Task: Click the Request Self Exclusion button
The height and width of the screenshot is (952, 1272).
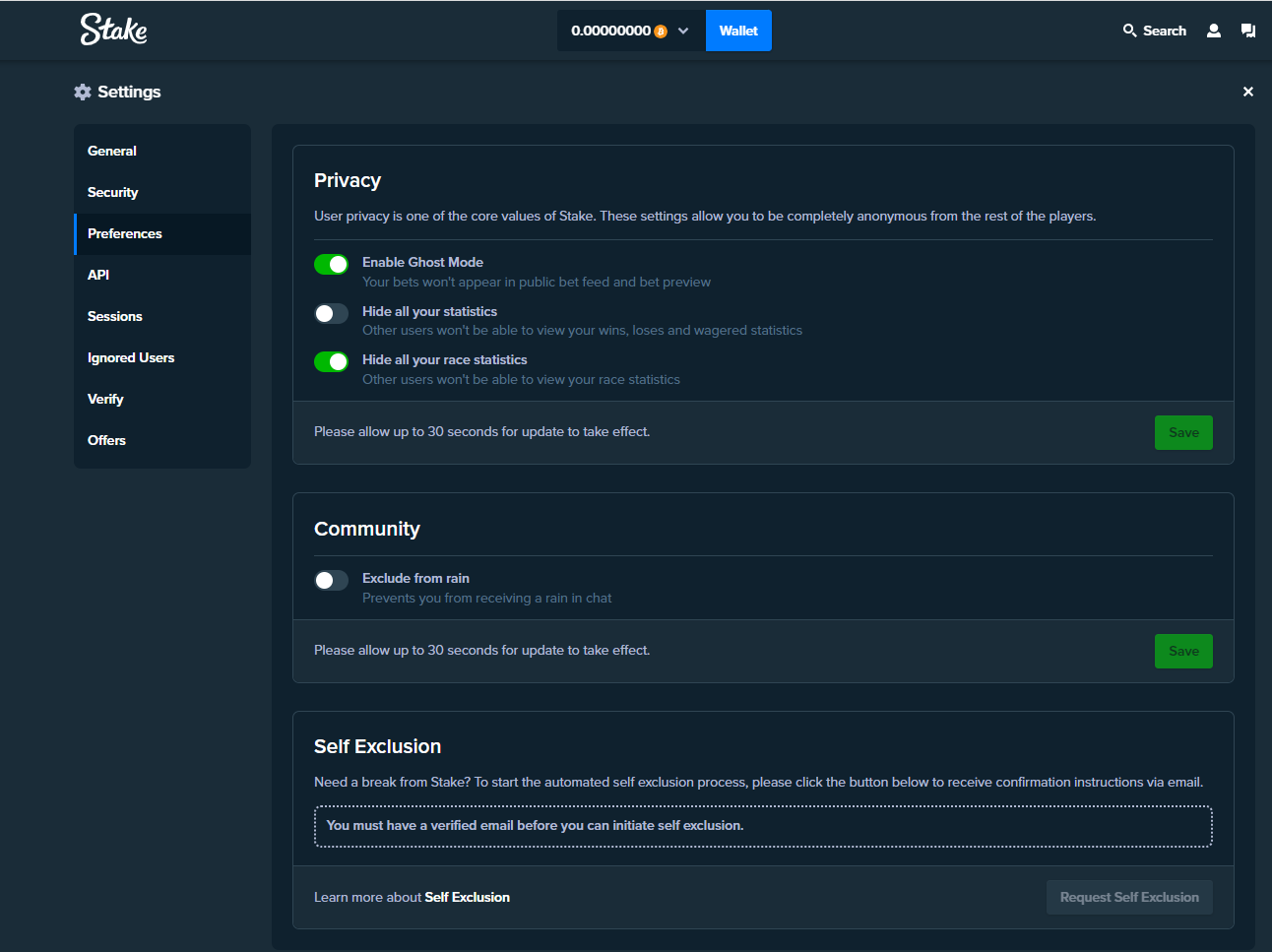Action: point(1128,897)
